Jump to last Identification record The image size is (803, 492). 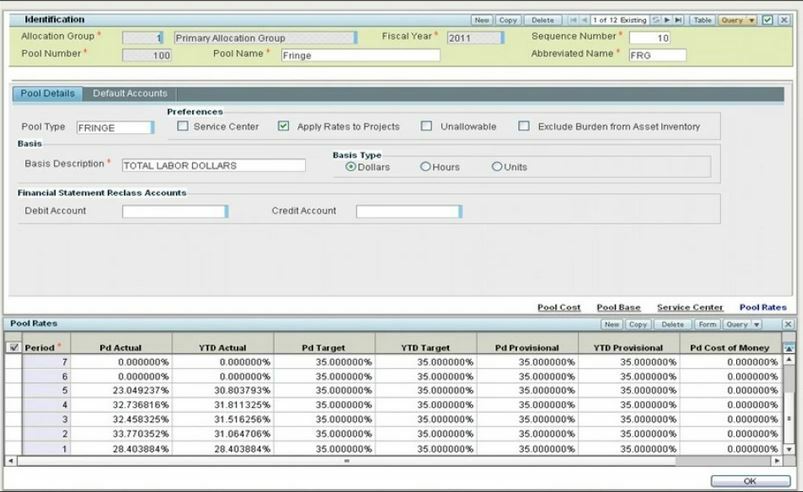[679, 20]
